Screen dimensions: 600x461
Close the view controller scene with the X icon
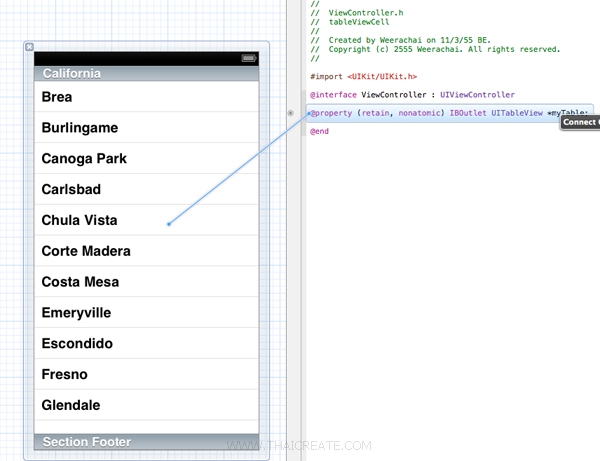tap(29, 47)
